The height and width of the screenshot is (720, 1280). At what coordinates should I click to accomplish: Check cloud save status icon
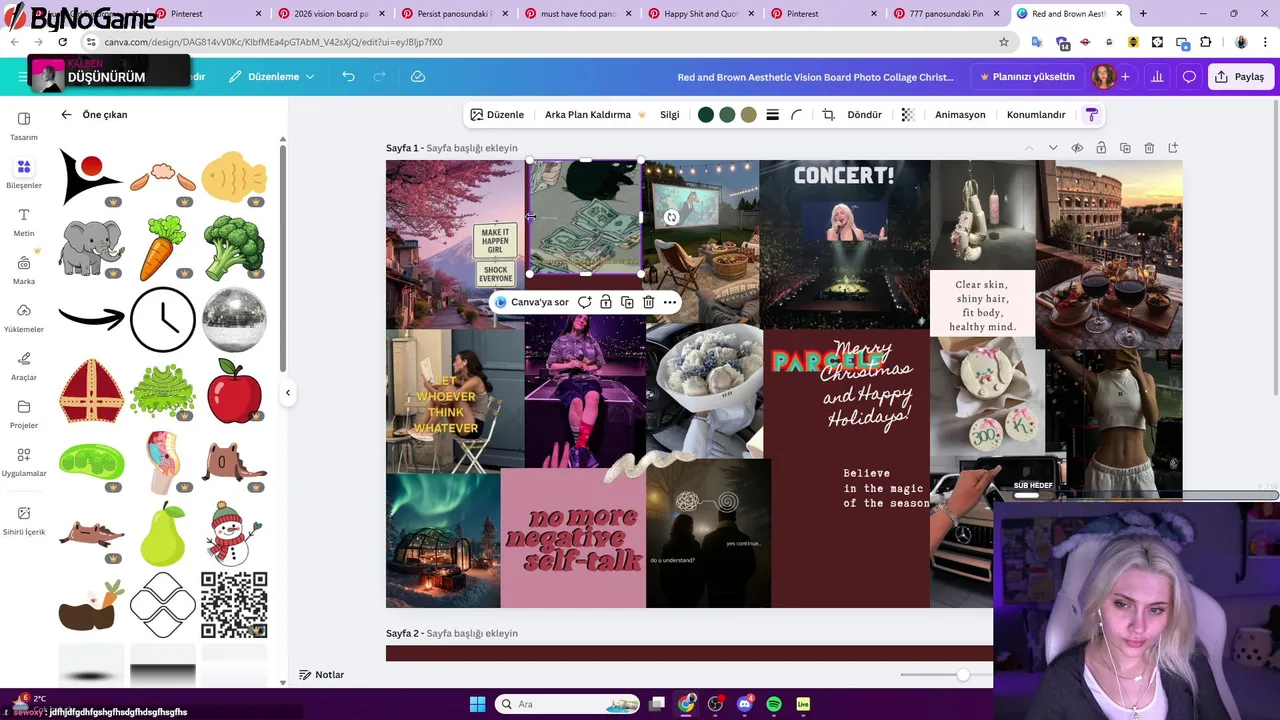(x=418, y=77)
